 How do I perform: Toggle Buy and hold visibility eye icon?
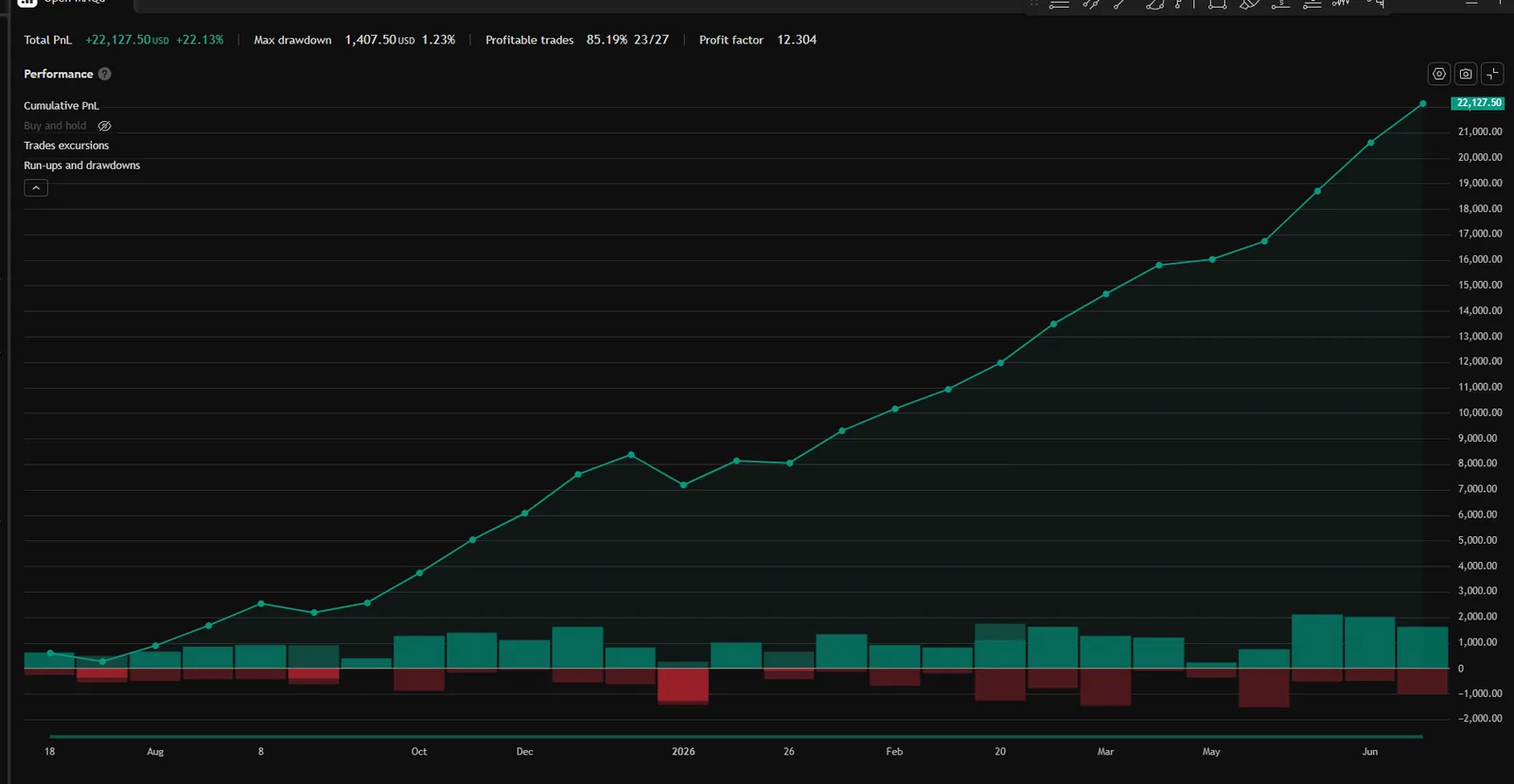(x=105, y=126)
